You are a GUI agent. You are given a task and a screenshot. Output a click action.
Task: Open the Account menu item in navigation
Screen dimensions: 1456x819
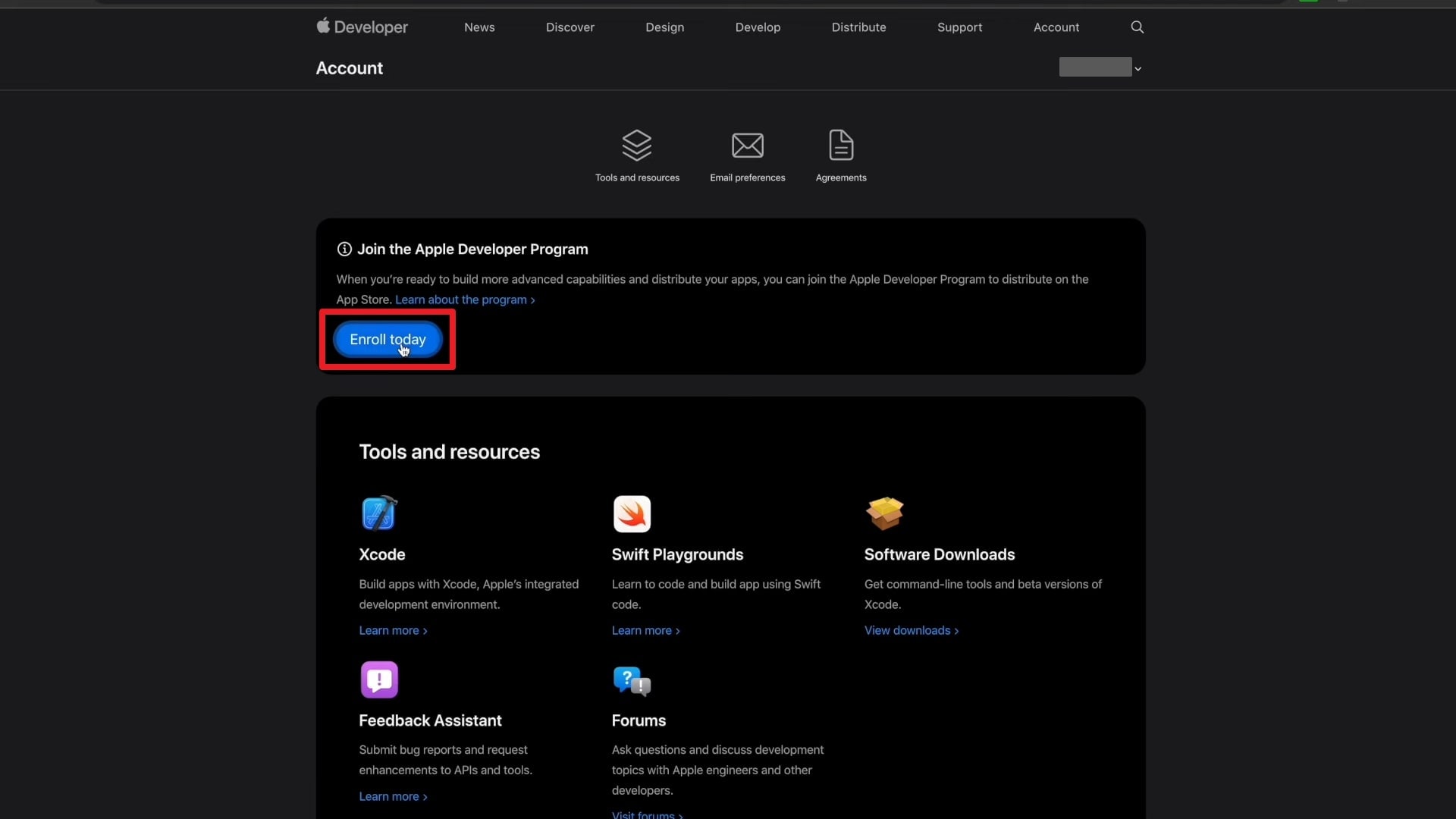[x=1056, y=27]
